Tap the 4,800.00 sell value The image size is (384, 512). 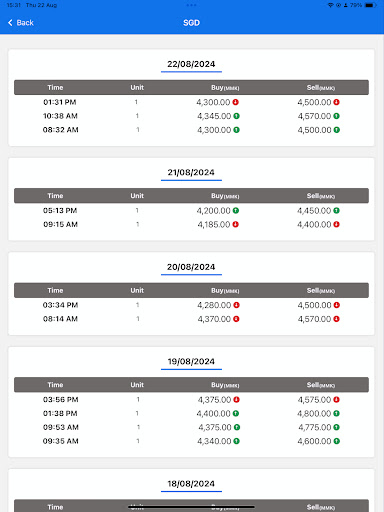pos(314,413)
